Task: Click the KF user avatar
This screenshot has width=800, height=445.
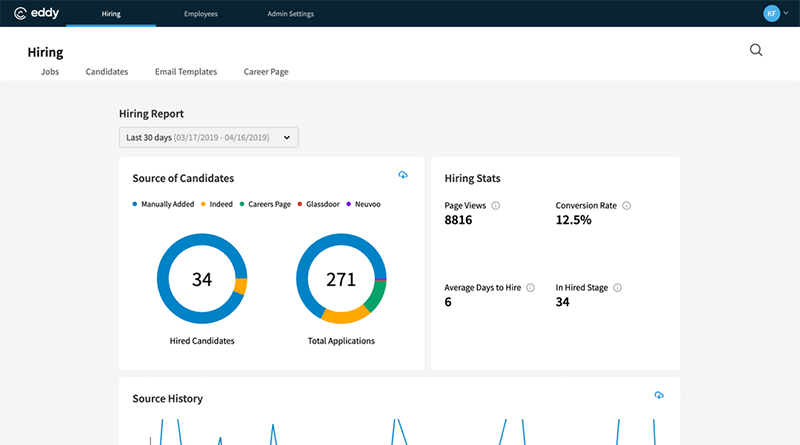Action: tap(771, 13)
